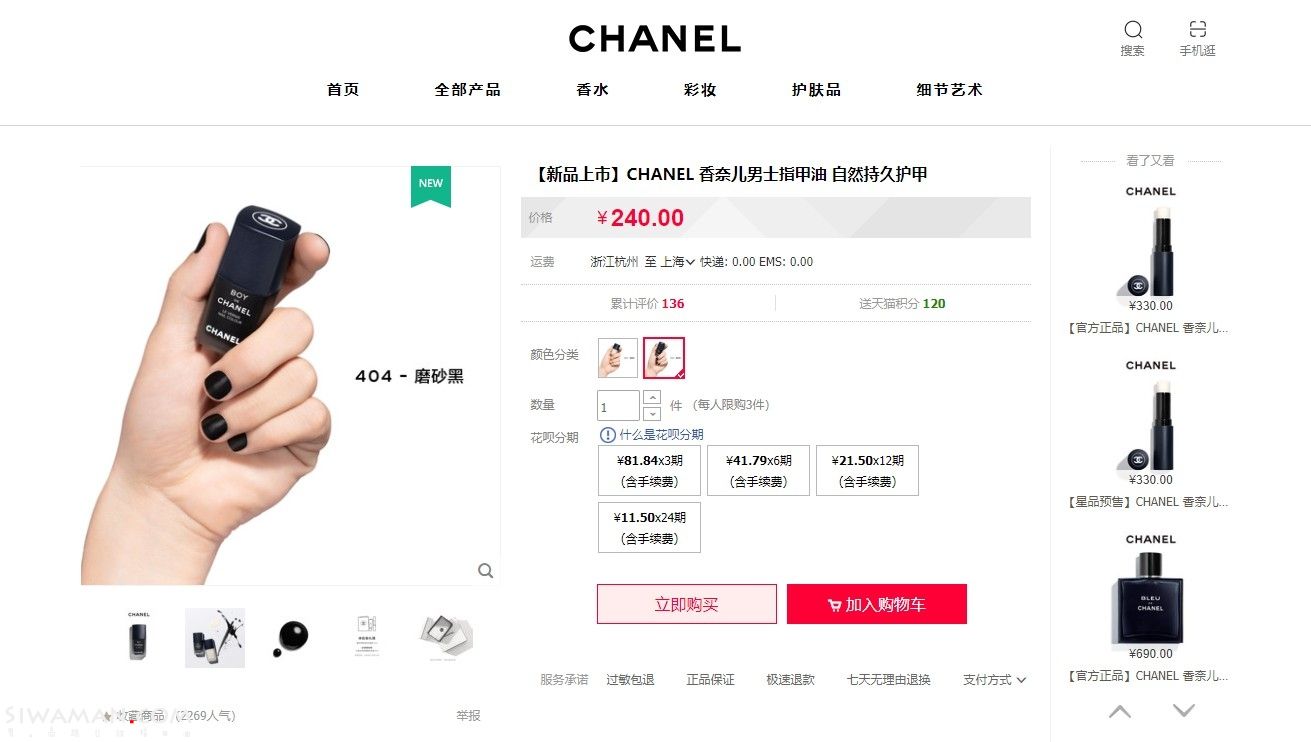The image size is (1311, 742).
Task: Click the 什么是花呗分期 info icon
Action: click(x=608, y=435)
